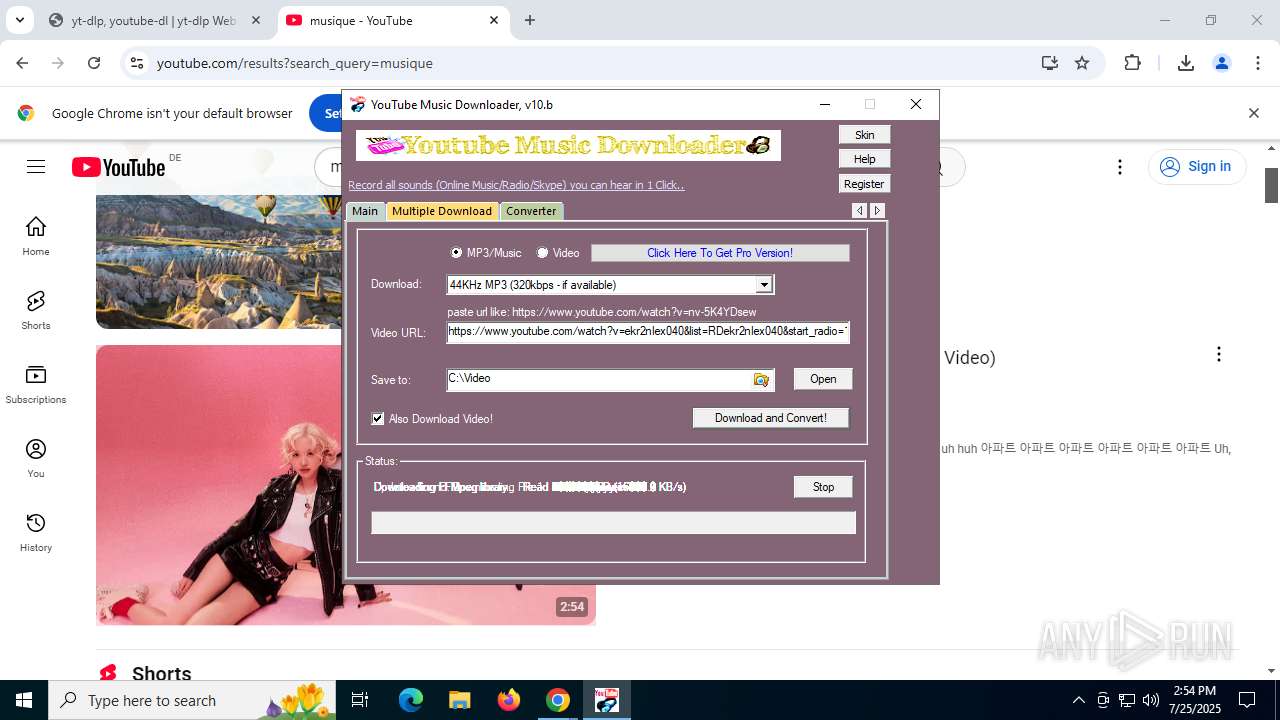This screenshot has height=720, width=1280.
Task: Open YouTube settings three-dot menu
Action: [x=1120, y=167]
